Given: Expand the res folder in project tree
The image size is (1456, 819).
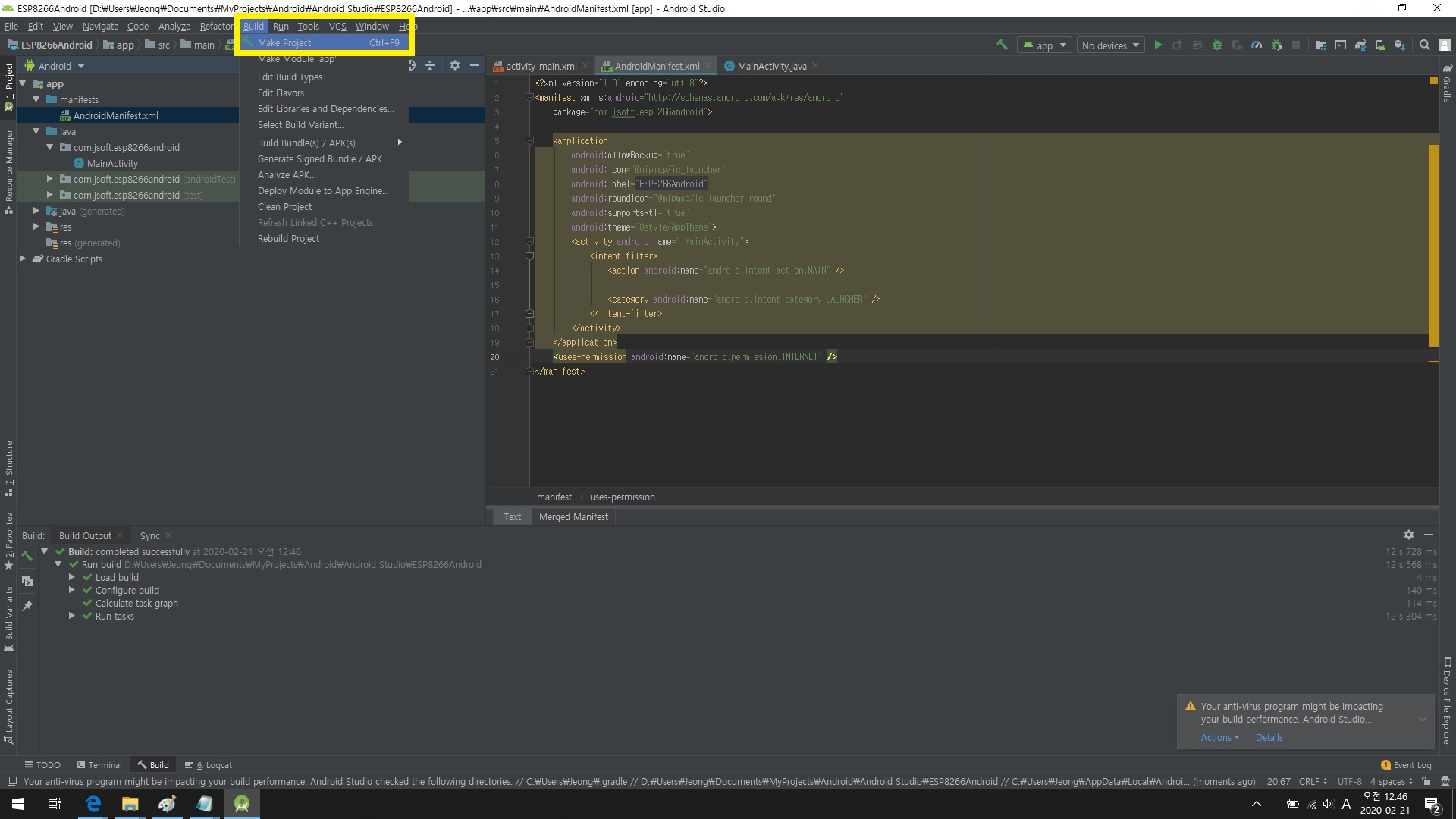Looking at the screenshot, I should tap(36, 227).
